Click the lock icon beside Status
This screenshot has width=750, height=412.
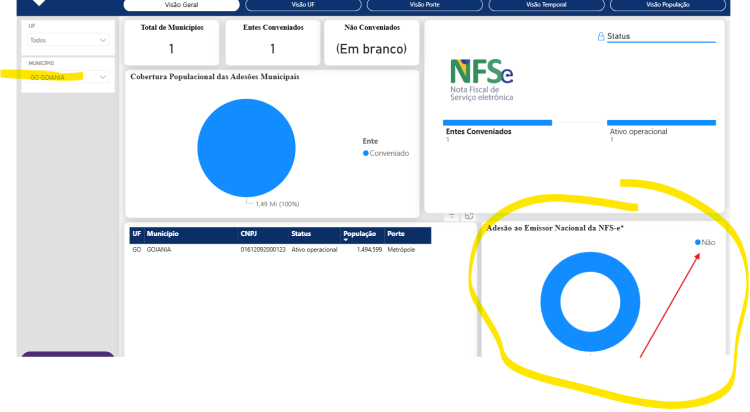pos(601,36)
